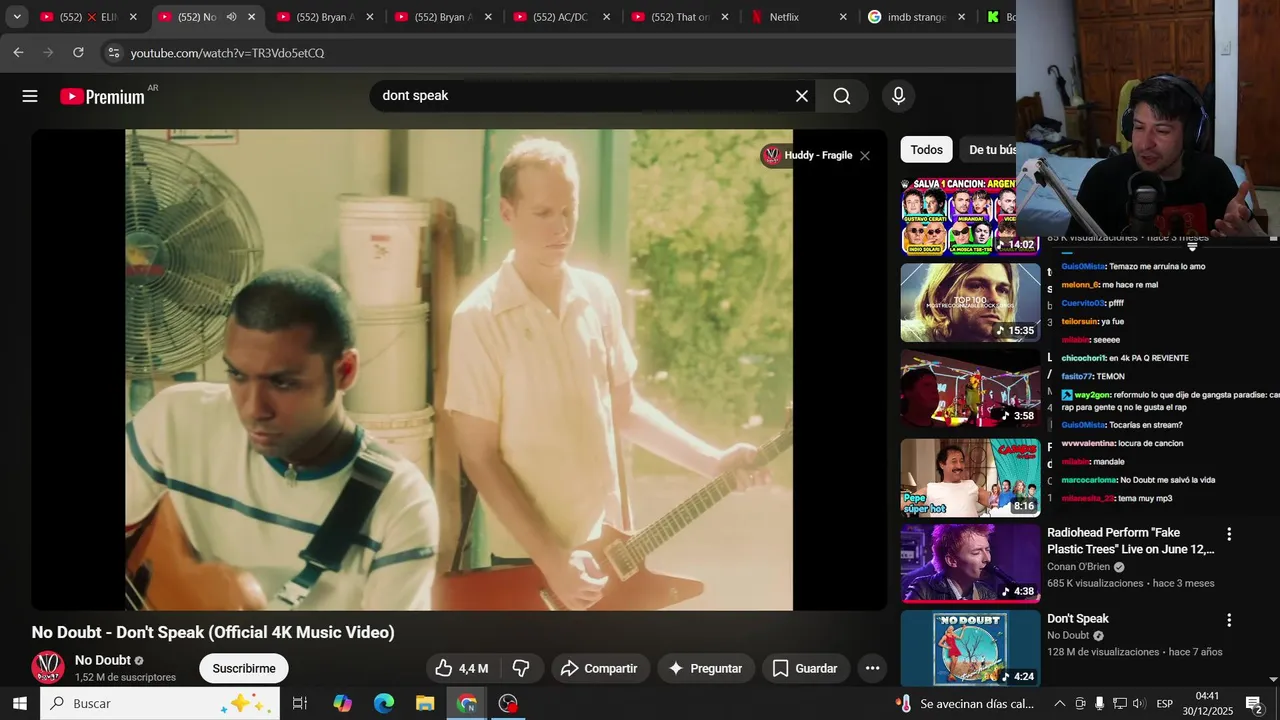
Task: Open the Windows Start menu
Action: click(x=19, y=703)
